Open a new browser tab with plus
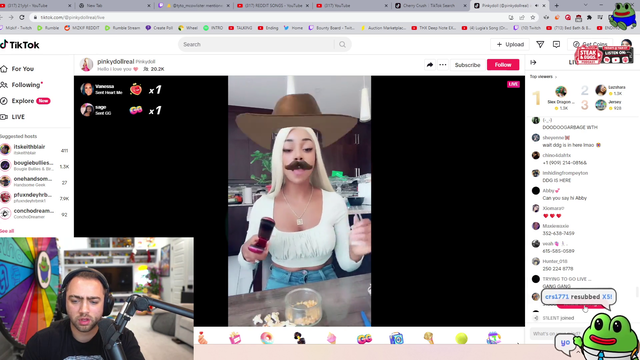640x360 pixels. pyautogui.click(x=557, y=5)
